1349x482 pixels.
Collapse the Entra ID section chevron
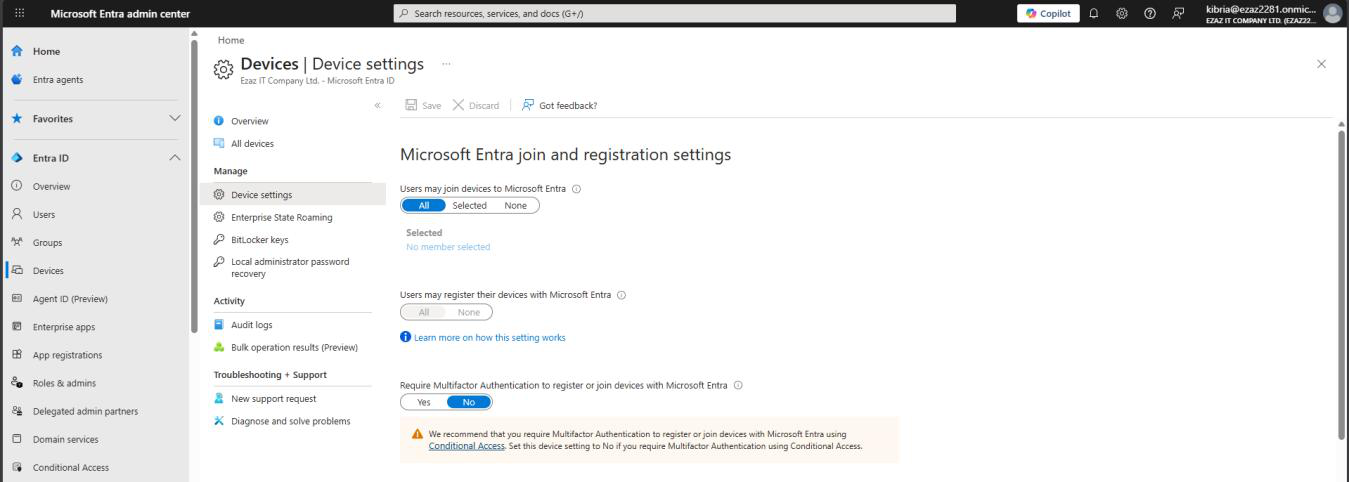pos(175,158)
